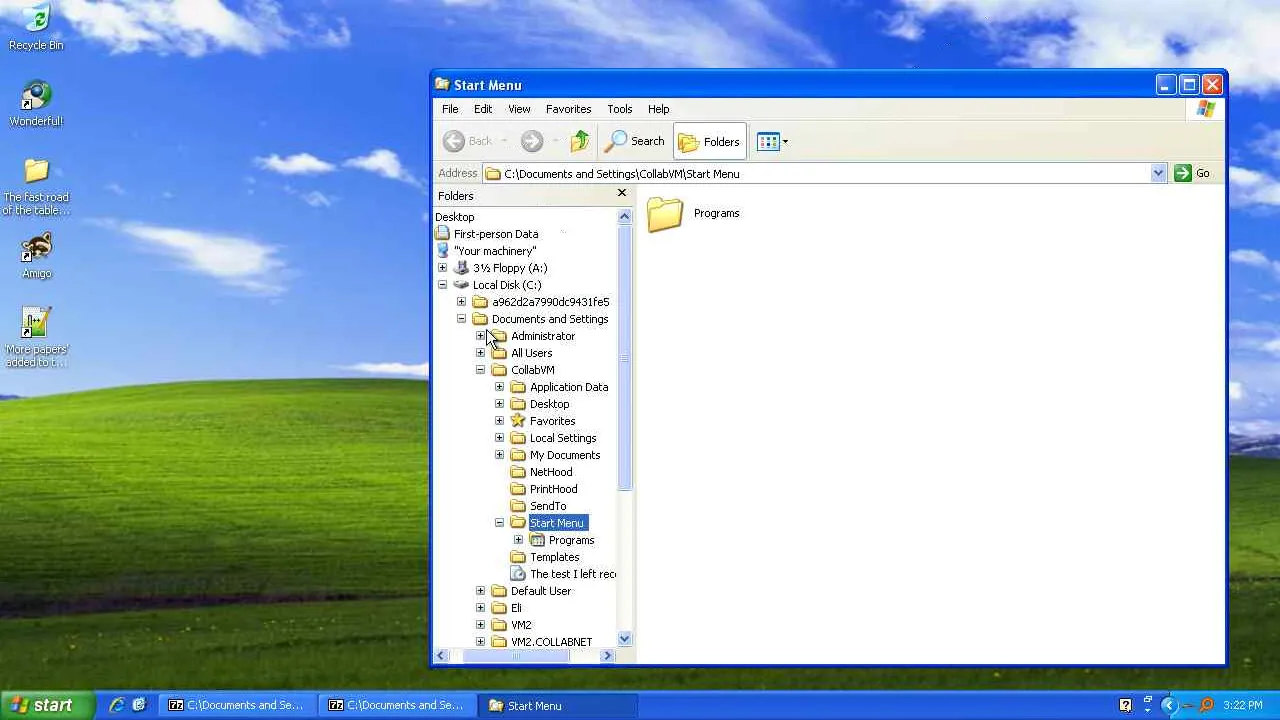1280x720 pixels.
Task: Expand the a962d2a7990dc9431fe5 folder node
Action: pyautogui.click(x=461, y=302)
